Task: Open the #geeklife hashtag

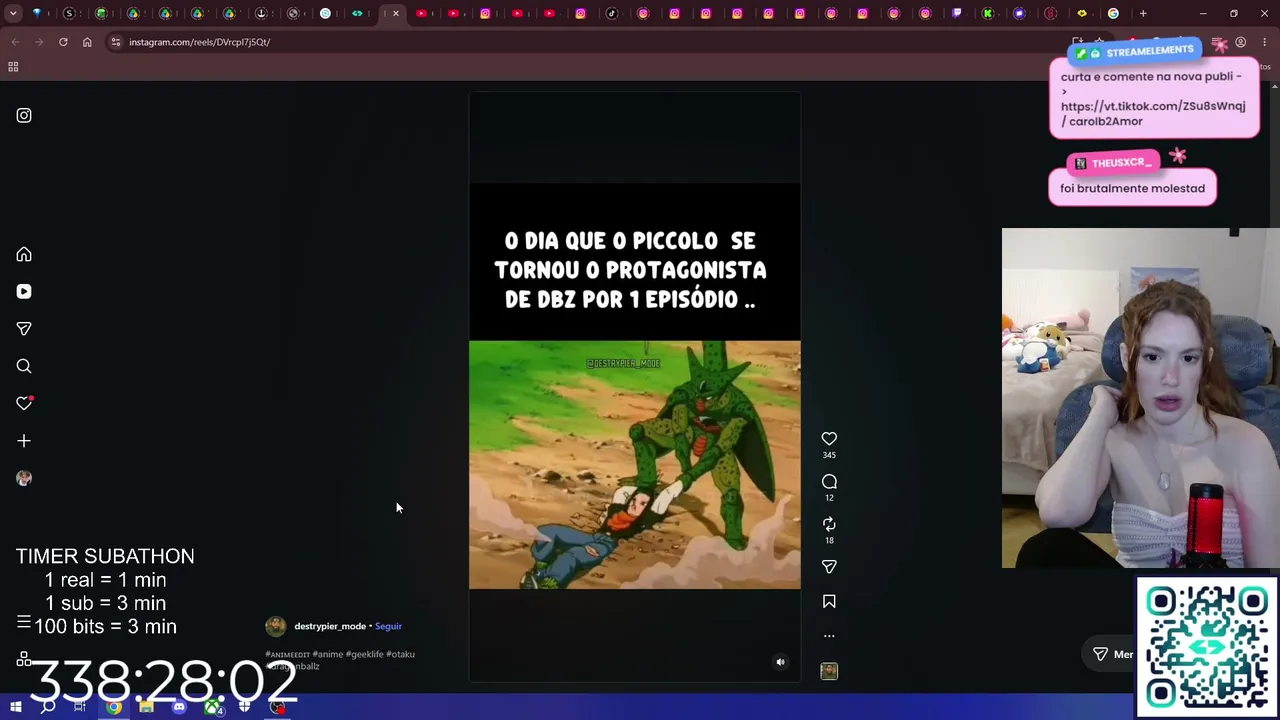Action: (x=365, y=654)
